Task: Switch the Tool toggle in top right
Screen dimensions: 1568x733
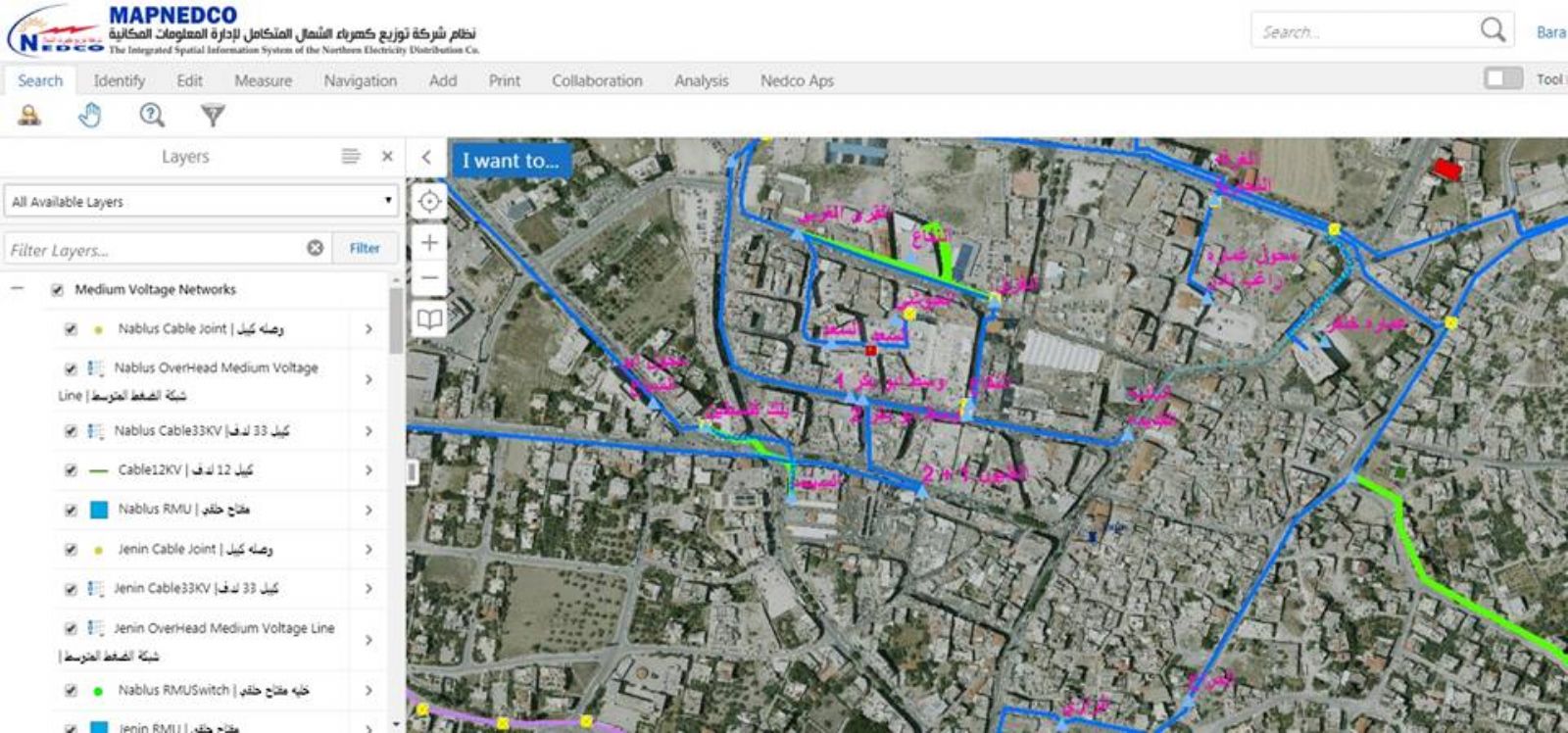Action: click(1502, 78)
